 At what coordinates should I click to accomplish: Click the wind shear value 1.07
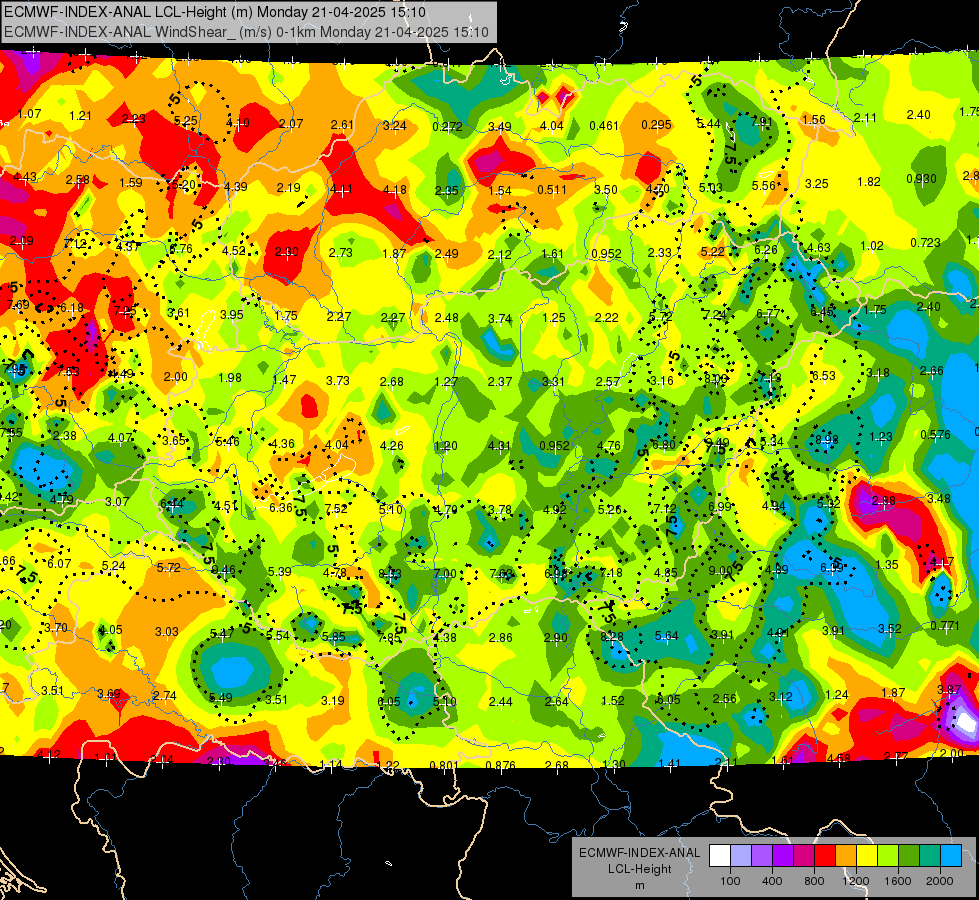pyautogui.click(x=29, y=114)
